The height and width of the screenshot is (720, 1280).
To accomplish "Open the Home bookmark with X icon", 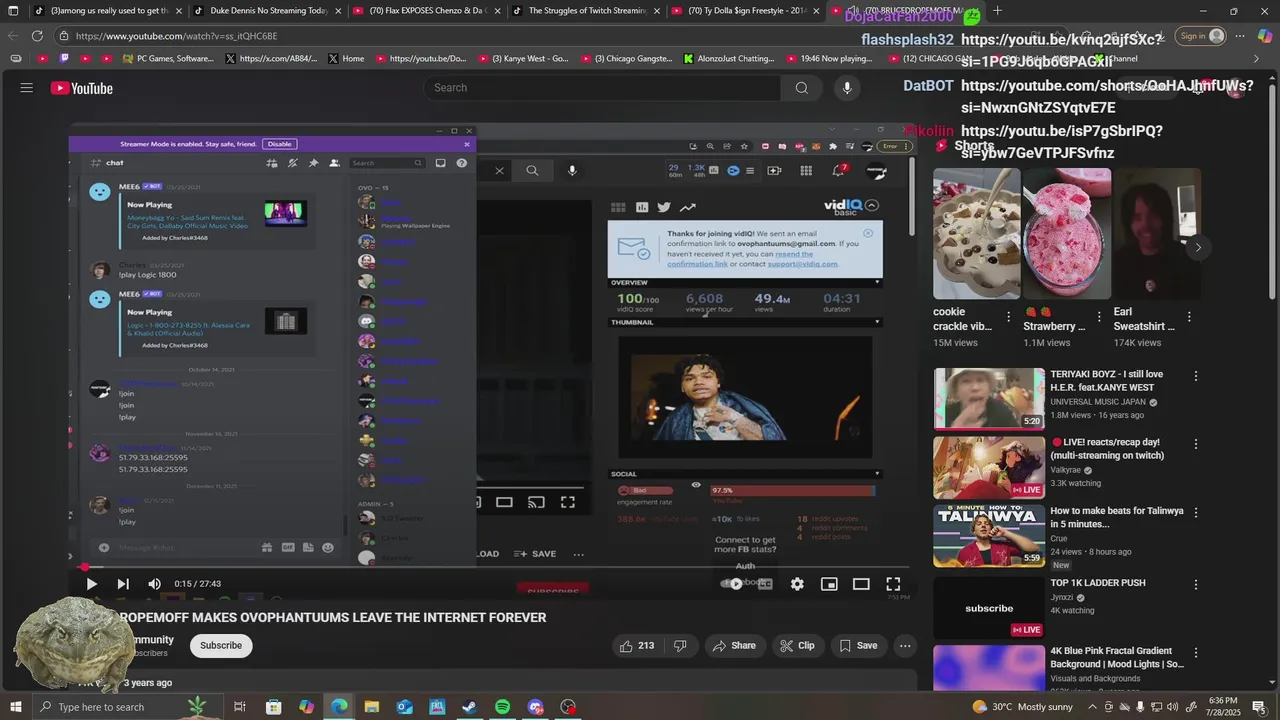I will click(346, 59).
